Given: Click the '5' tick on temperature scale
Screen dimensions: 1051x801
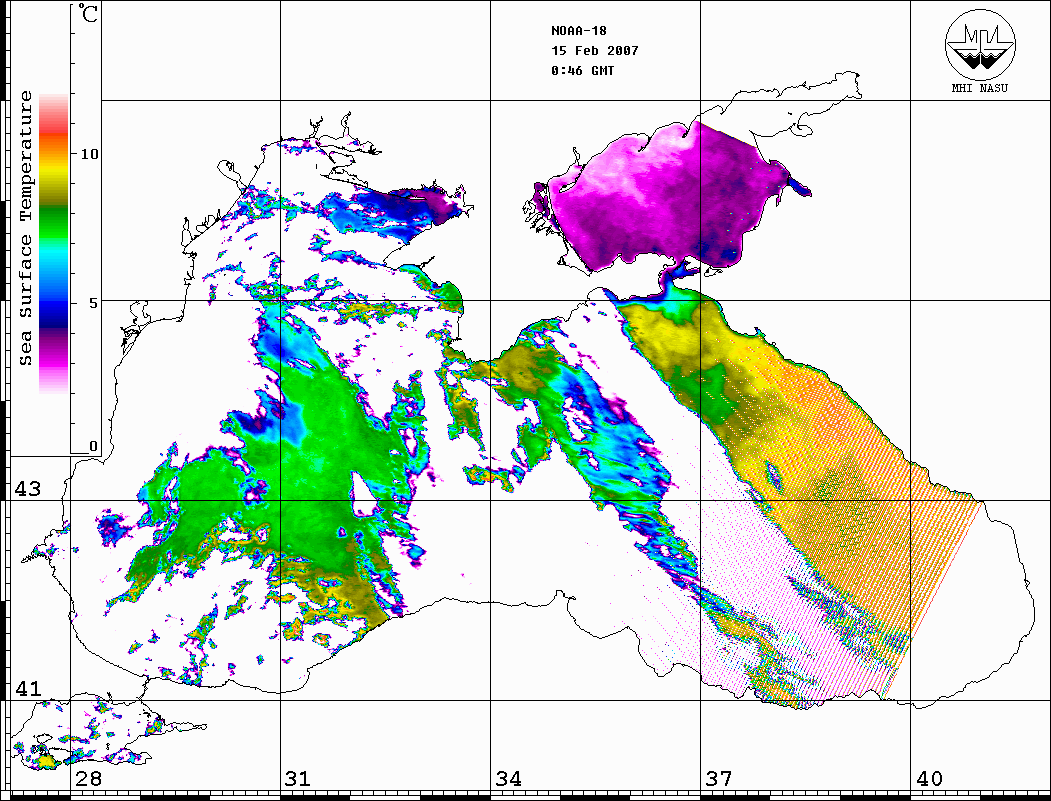Looking at the screenshot, I should click(93, 304).
